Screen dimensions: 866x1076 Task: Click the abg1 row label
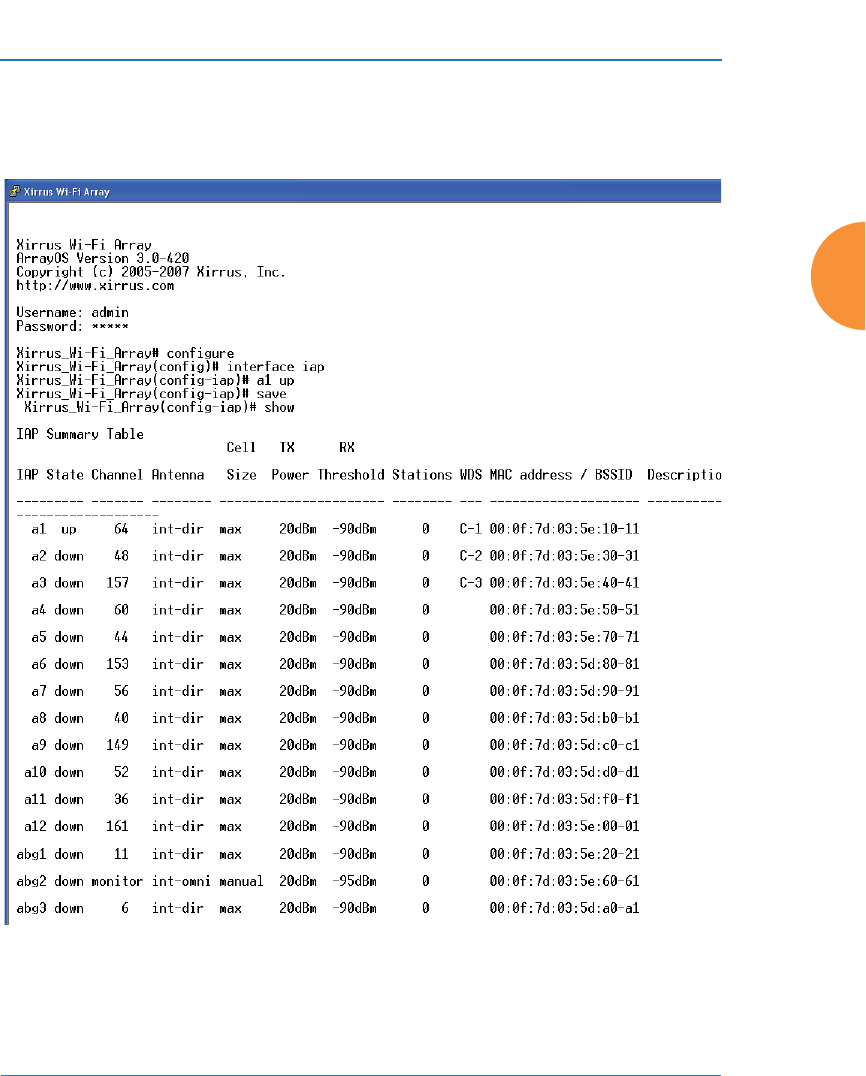coord(31,854)
